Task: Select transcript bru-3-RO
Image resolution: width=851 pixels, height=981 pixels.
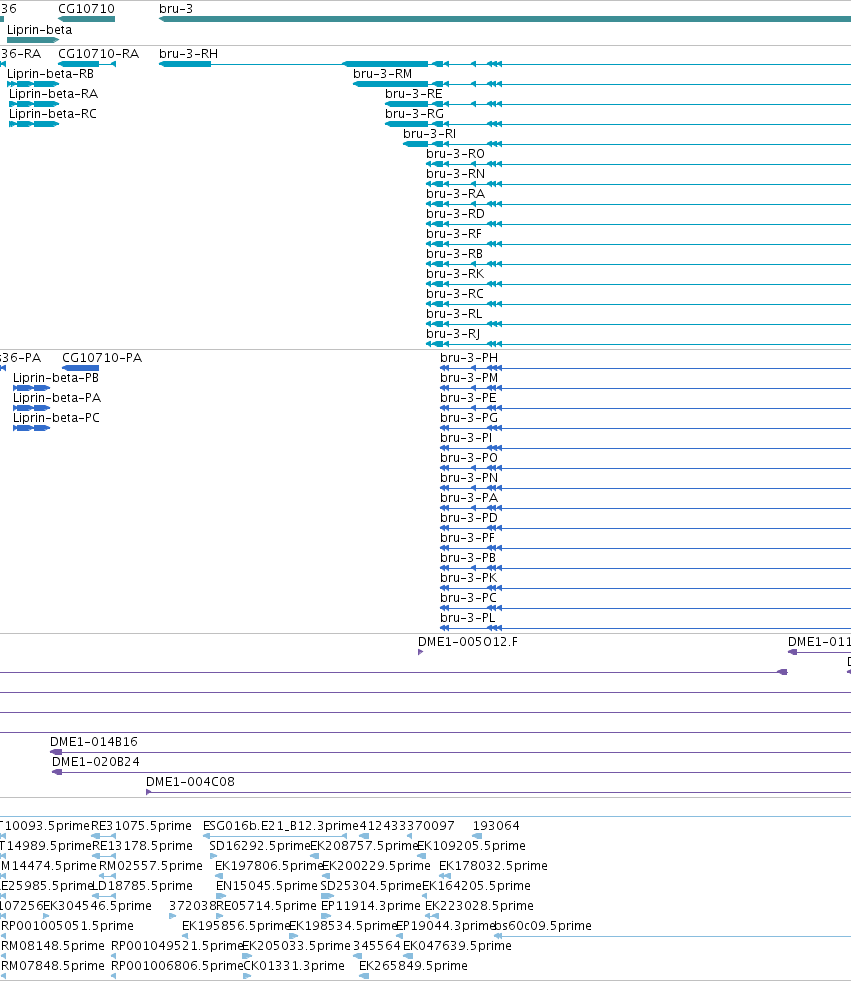Action: click(x=456, y=154)
